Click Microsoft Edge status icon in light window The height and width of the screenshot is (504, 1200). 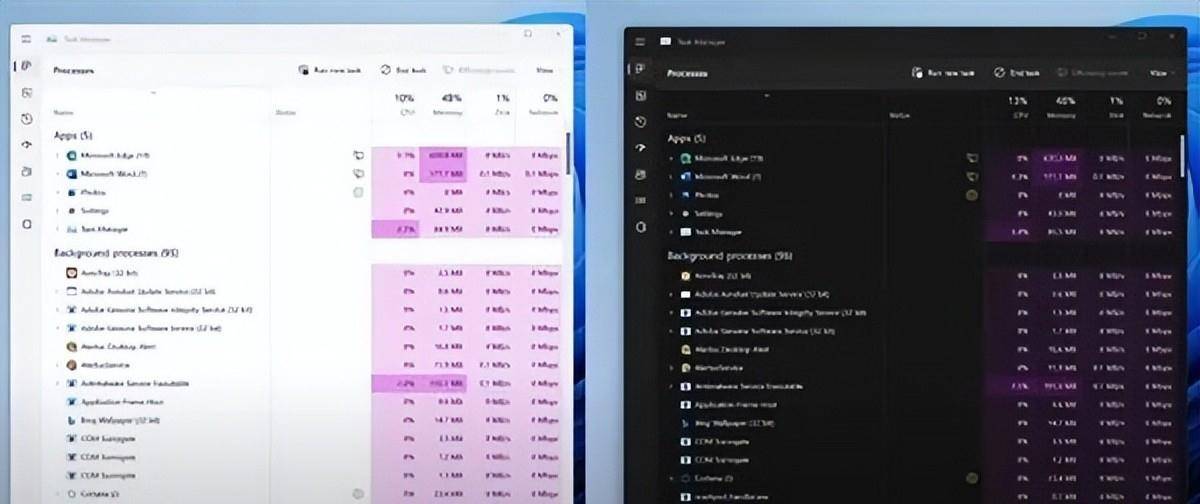(x=358, y=155)
